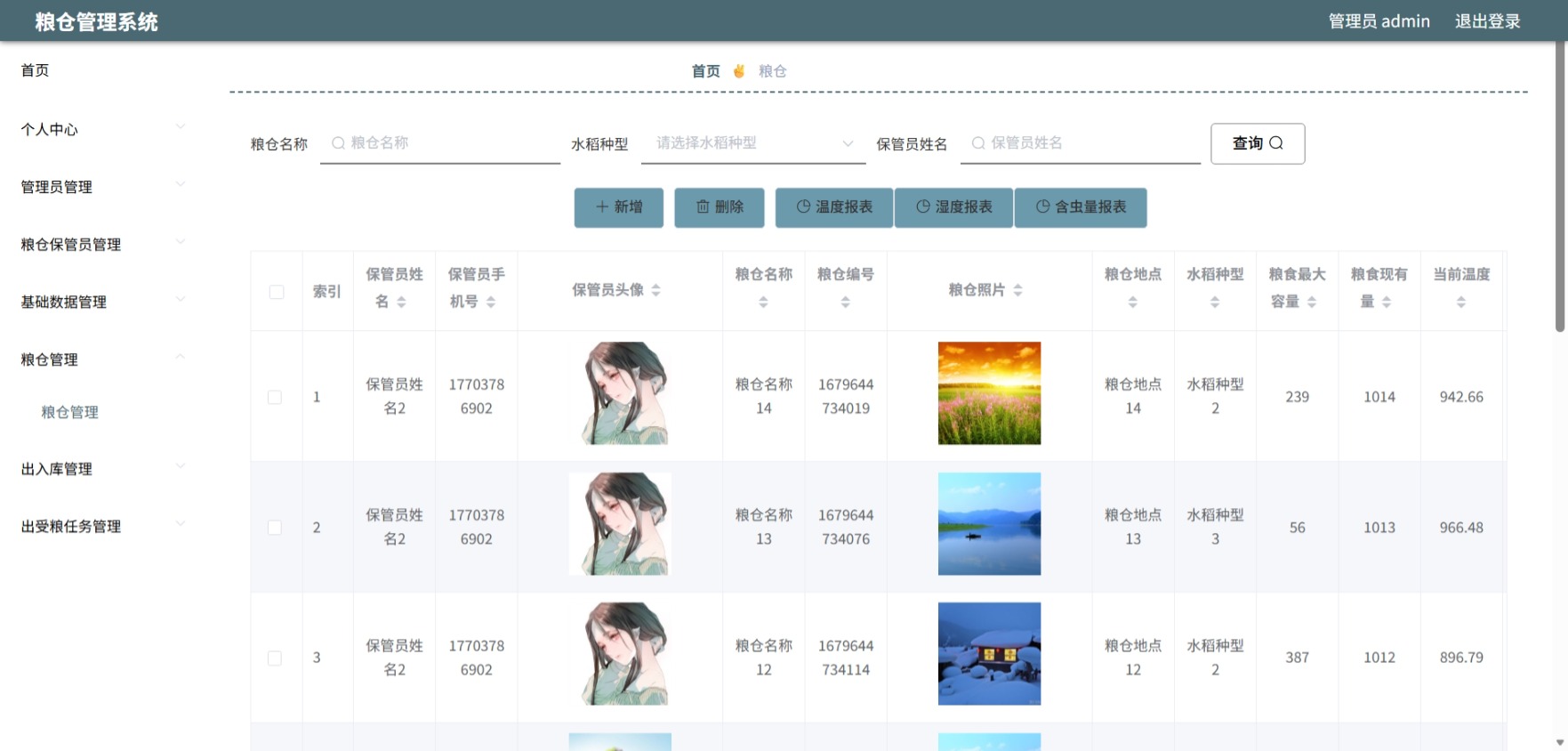Open the 温度报表 report
The image size is (1568, 751).
pos(834,207)
